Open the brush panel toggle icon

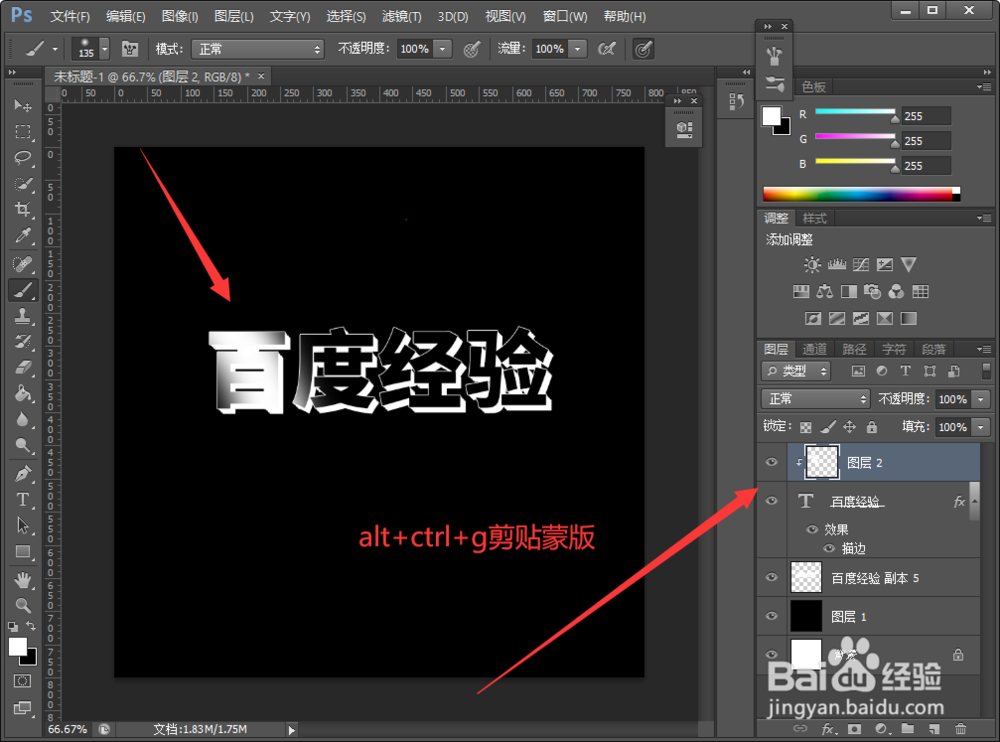click(x=130, y=49)
